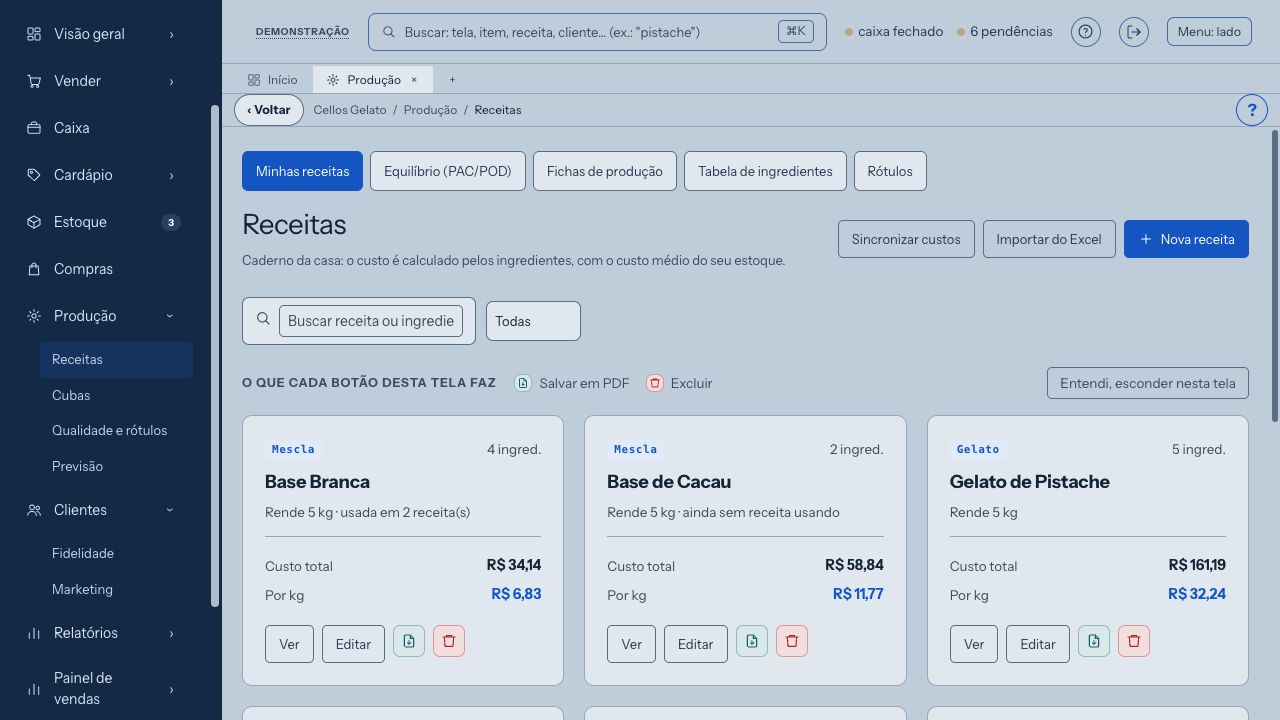The width and height of the screenshot is (1280, 720).
Task: Open the Tabela de ingredientes tab
Action: point(765,171)
